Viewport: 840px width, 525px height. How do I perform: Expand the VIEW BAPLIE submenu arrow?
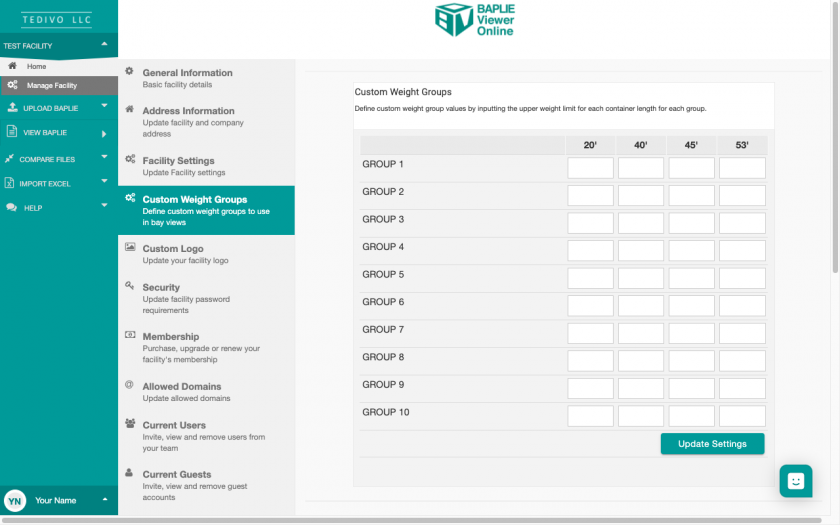[x=104, y=134]
